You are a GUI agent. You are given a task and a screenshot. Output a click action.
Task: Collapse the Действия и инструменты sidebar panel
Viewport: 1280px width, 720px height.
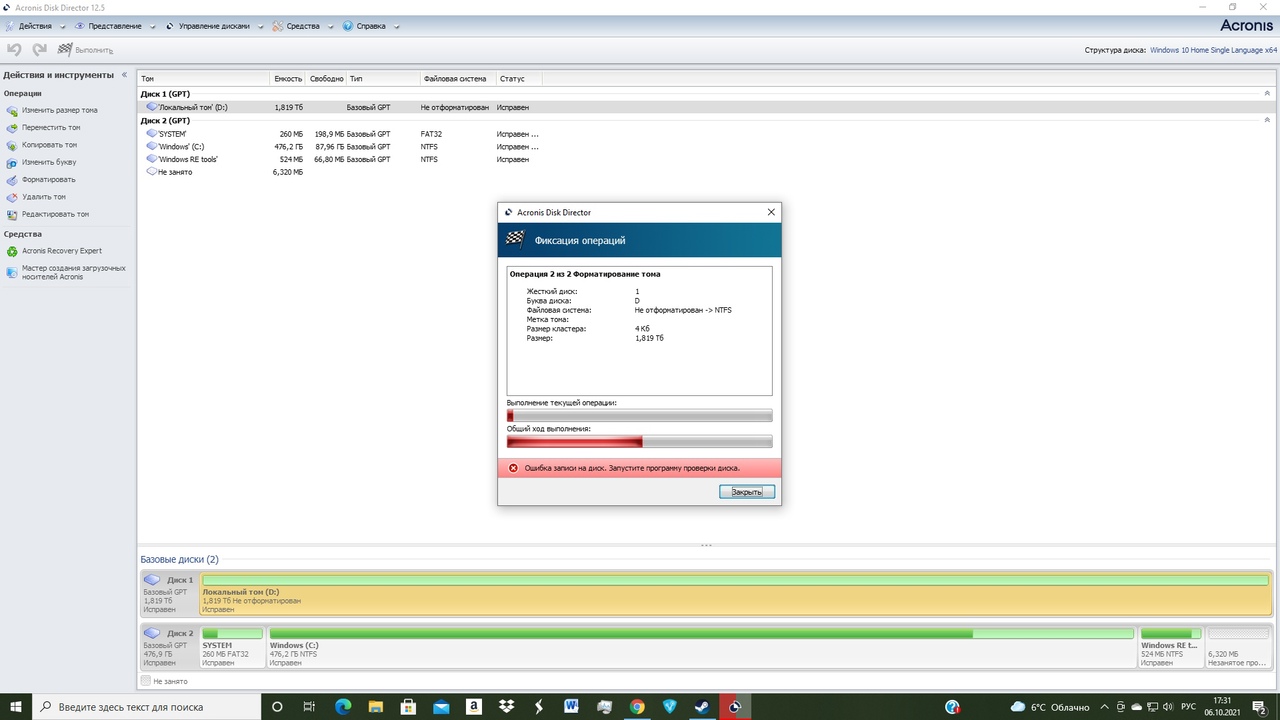[125, 75]
